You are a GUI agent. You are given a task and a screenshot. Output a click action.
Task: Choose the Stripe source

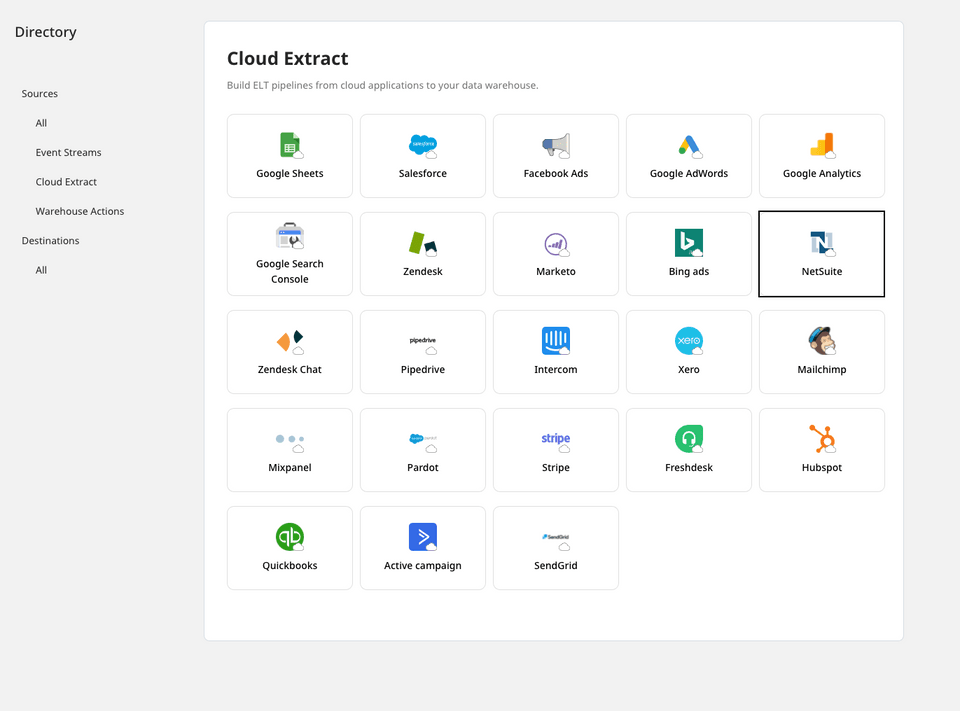coord(555,450)
